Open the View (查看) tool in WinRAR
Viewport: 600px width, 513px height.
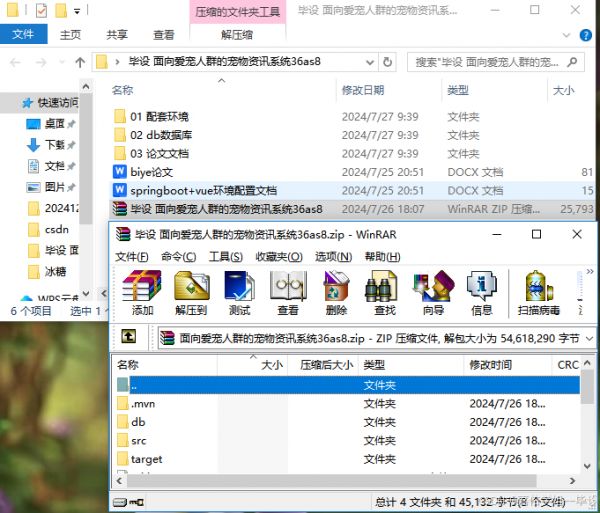288,293
